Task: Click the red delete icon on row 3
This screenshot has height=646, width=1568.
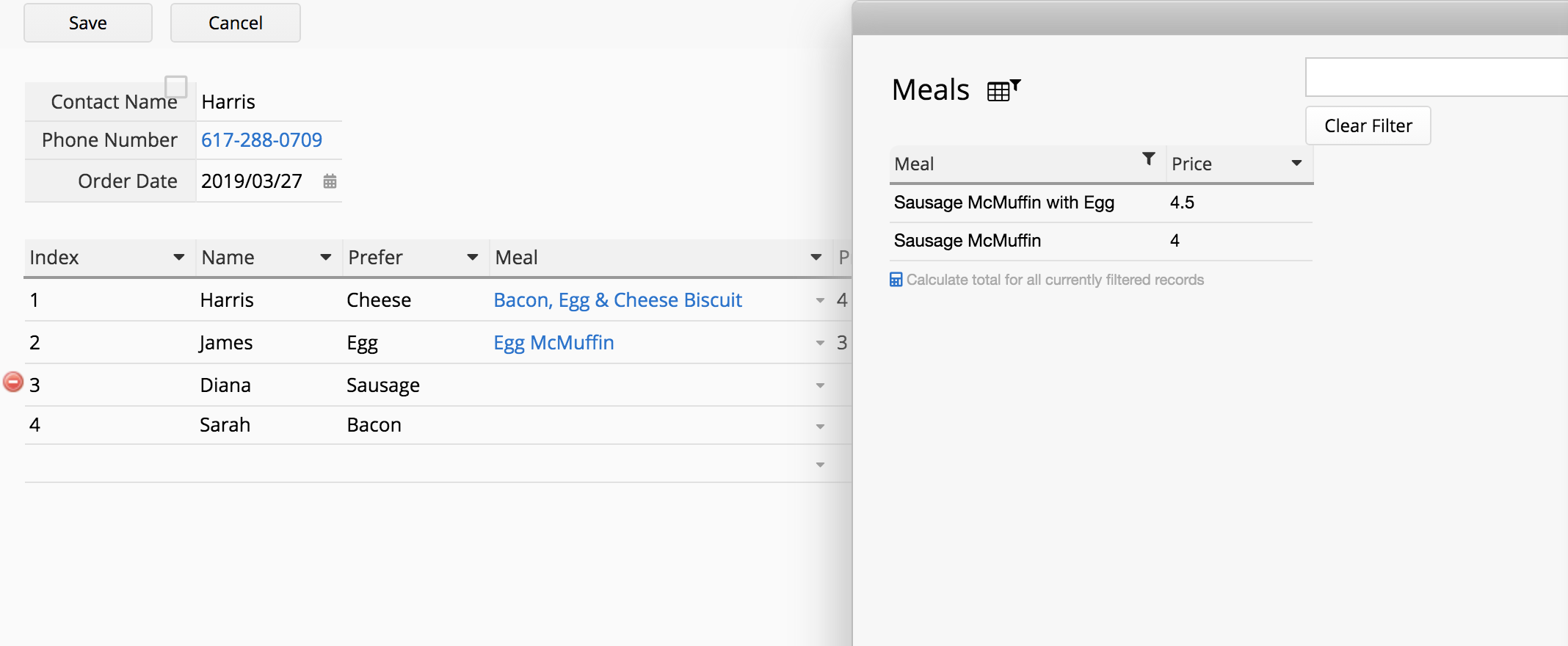Action: point(13,382)
